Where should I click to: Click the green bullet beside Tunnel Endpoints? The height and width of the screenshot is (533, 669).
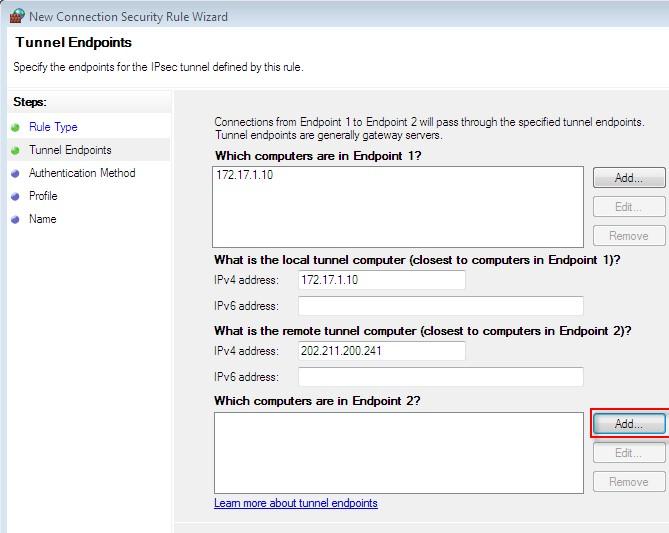coord(16,150)
